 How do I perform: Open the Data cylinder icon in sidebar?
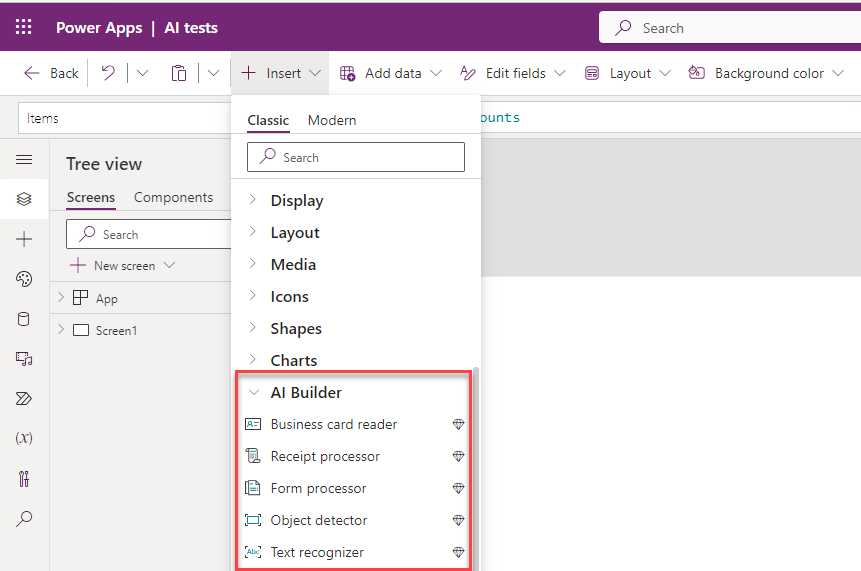24,319
